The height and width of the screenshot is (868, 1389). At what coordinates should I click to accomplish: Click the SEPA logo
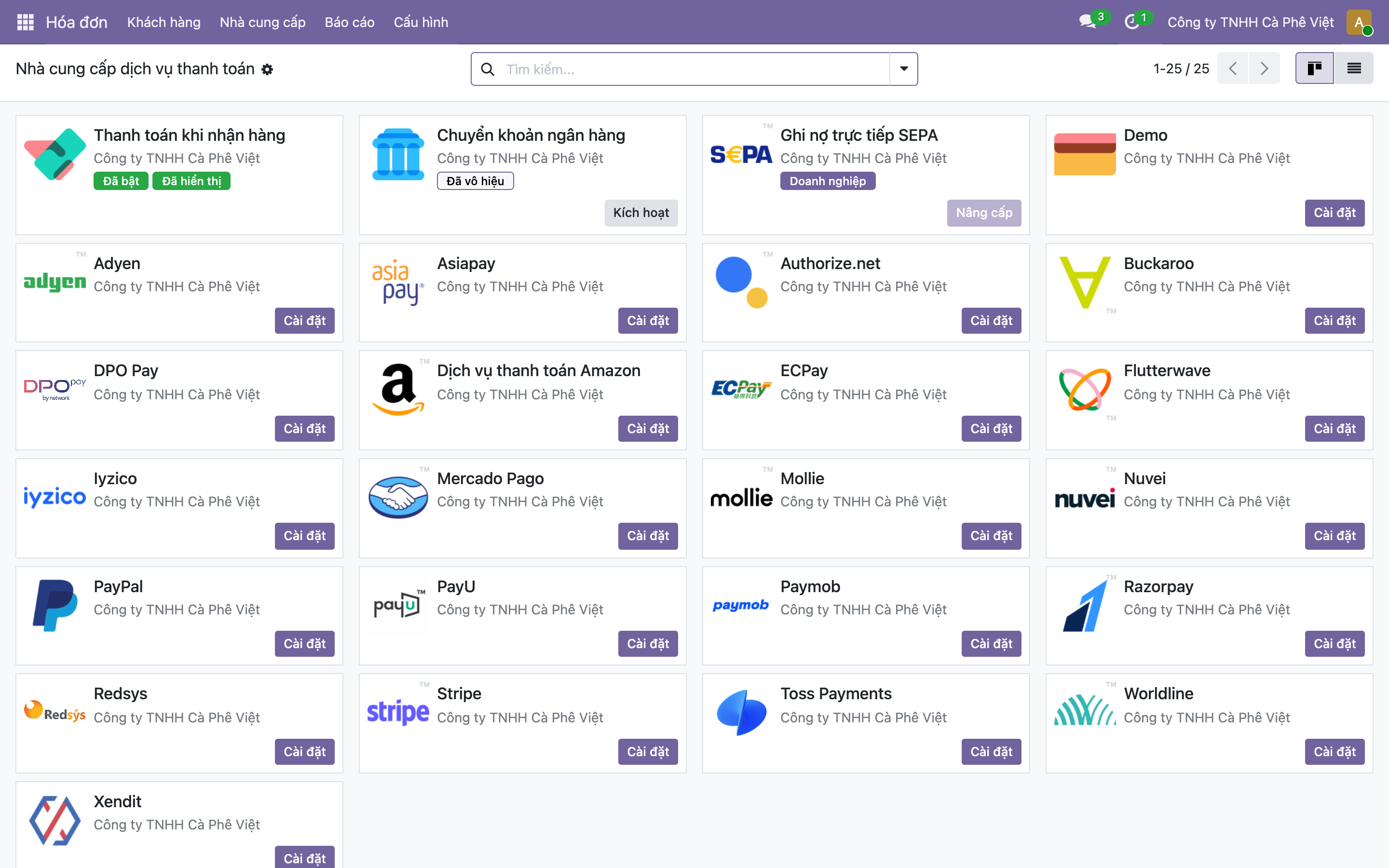(741, 154)
